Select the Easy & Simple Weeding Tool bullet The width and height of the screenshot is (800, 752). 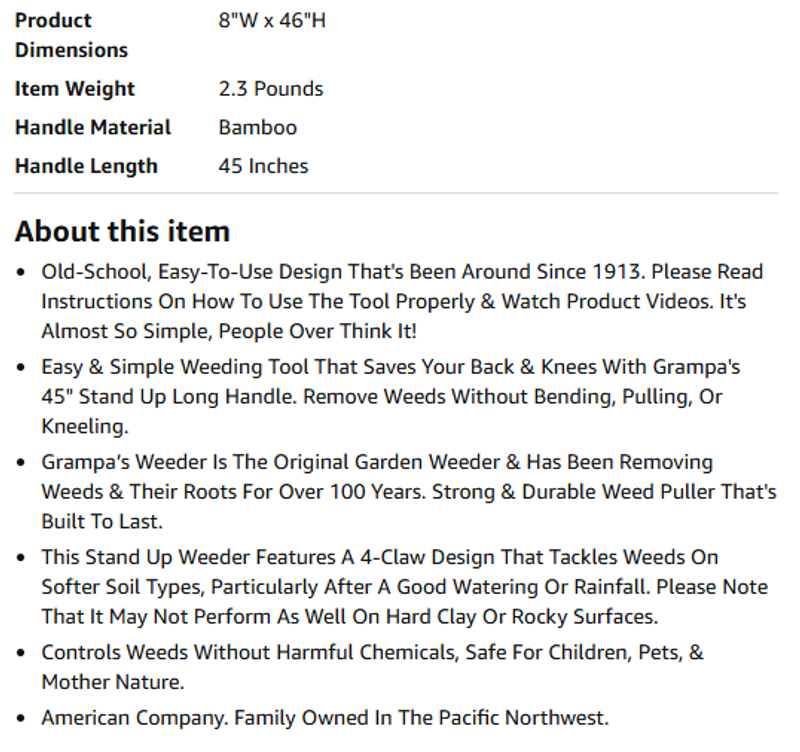[x=391, y=397]
